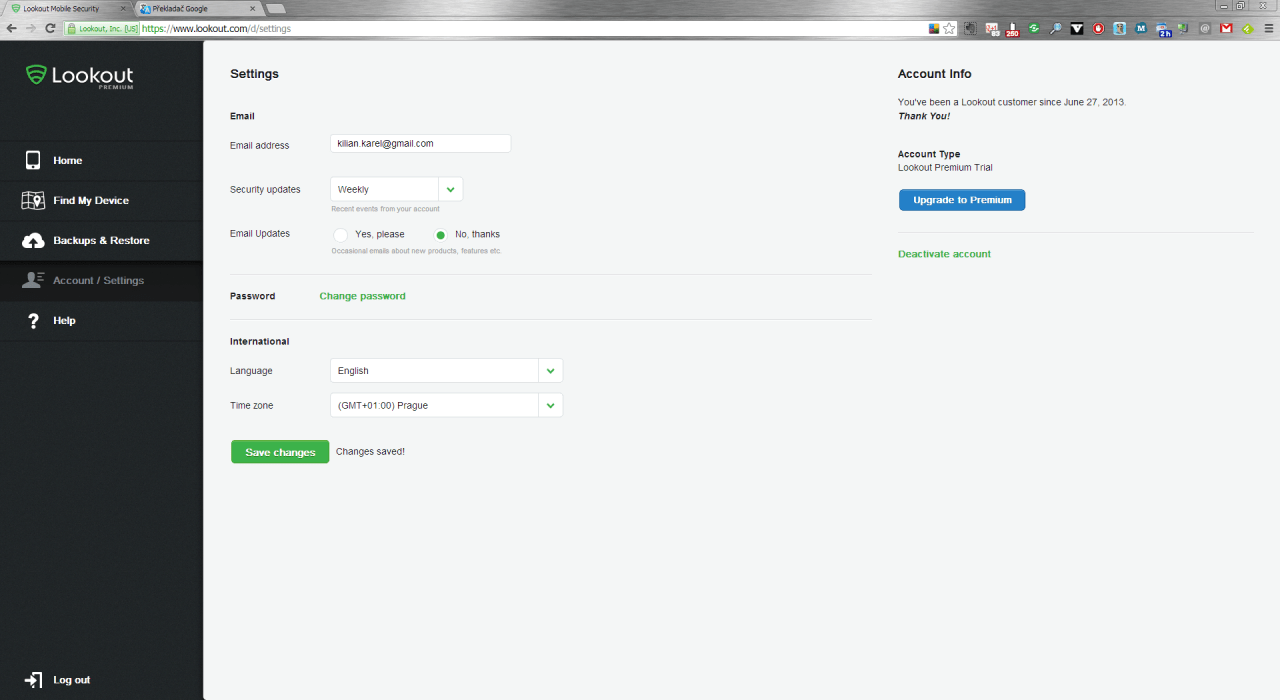This screenshot has height=700, width=1280.
Task: Go to Find My Device page
Action: coord(101,200)
